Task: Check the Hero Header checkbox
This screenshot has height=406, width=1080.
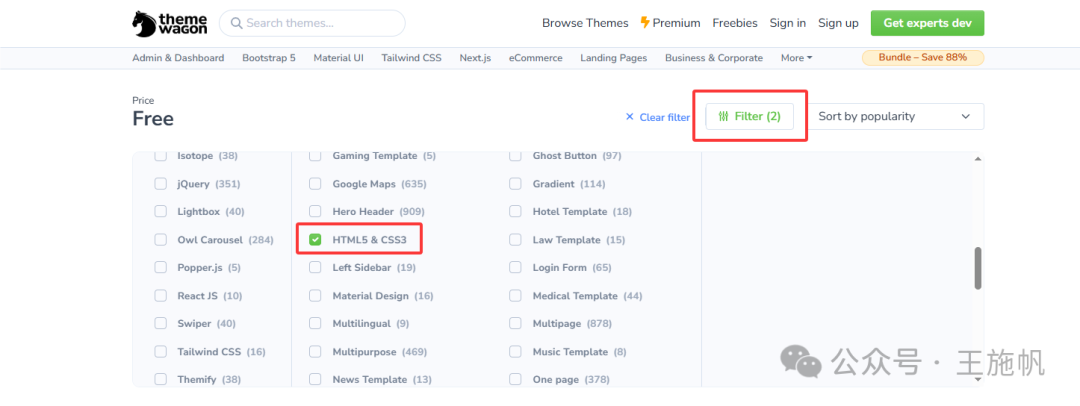Action: tap(315, 212)
